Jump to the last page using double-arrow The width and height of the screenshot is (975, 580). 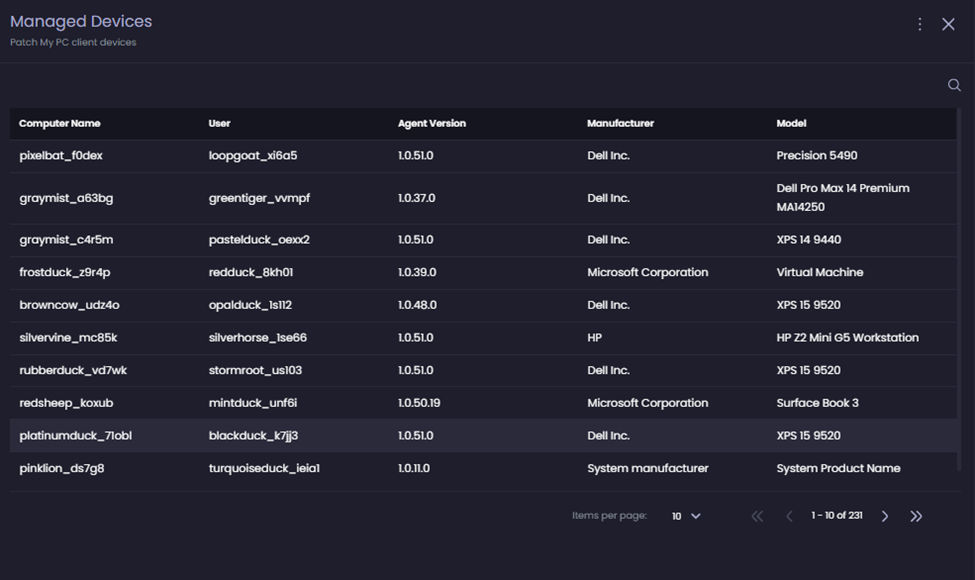[x=916, y=516]
